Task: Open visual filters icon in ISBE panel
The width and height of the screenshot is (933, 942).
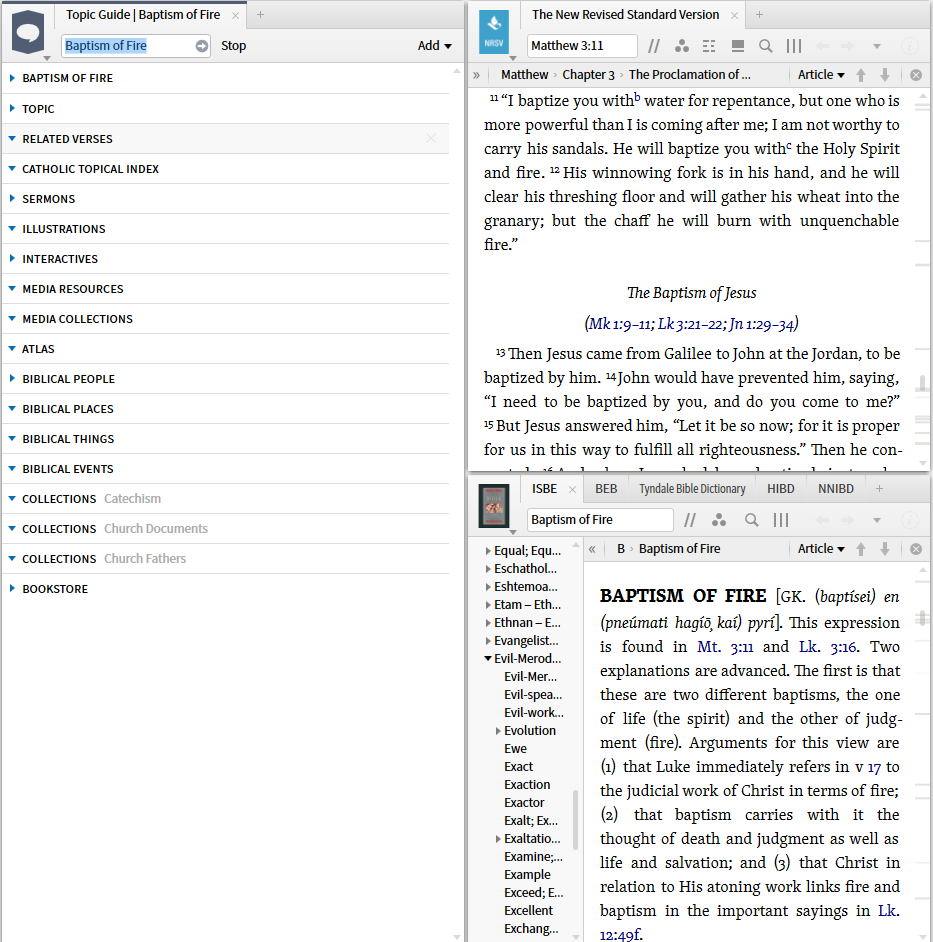Action: (x=719, y=520)
